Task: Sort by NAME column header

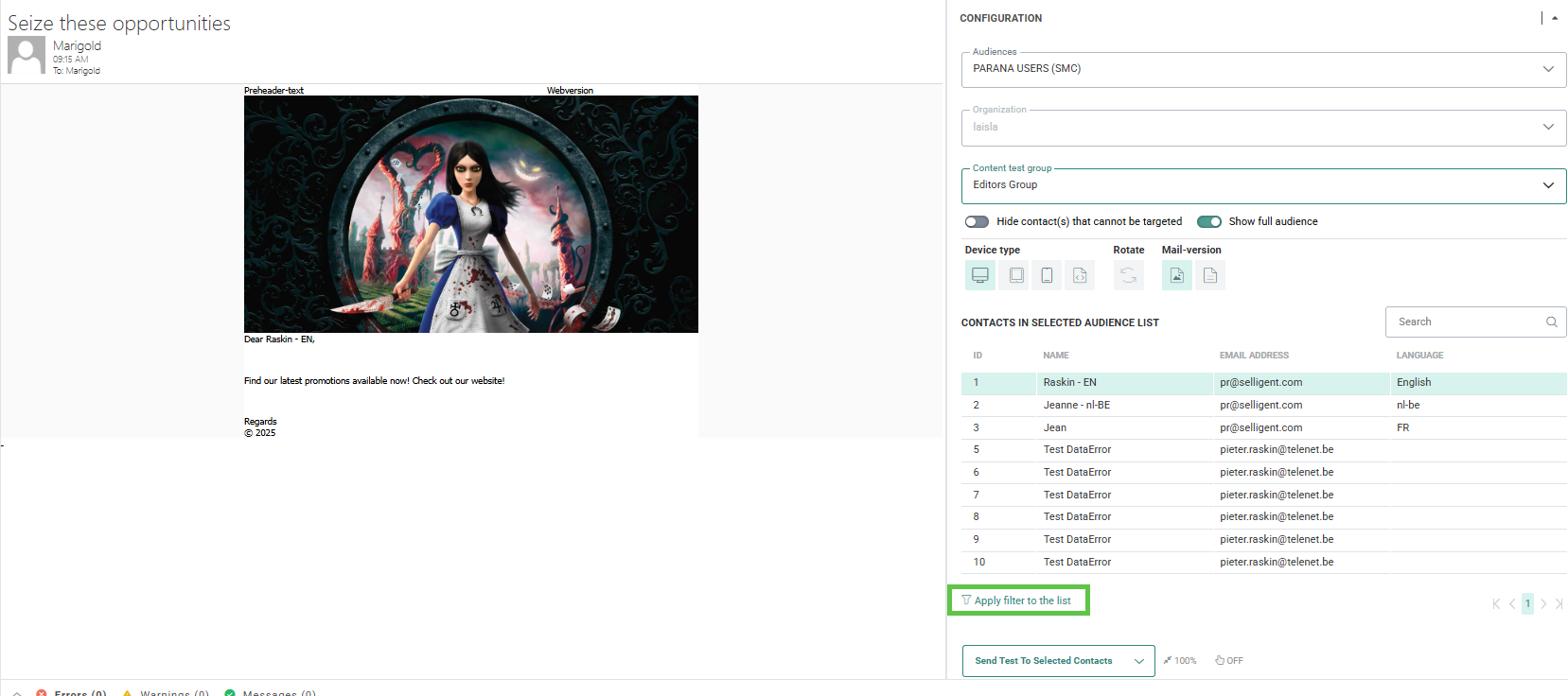Action: coord(1056,356)
